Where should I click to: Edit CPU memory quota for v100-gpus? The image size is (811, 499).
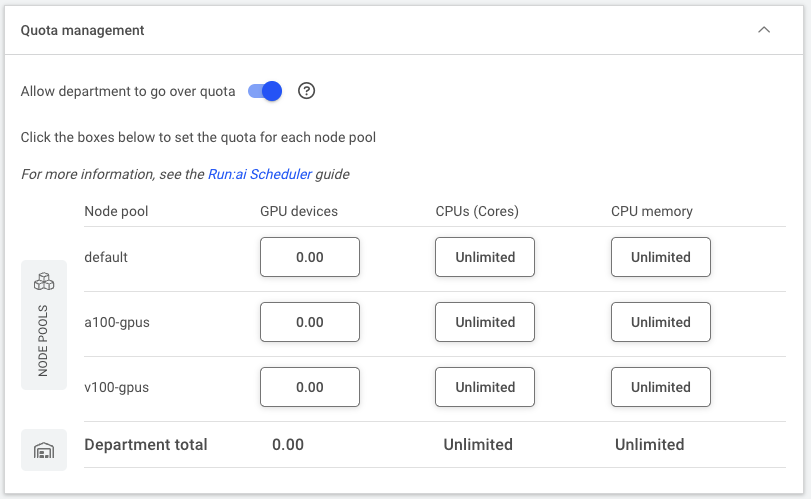(660, 387)
